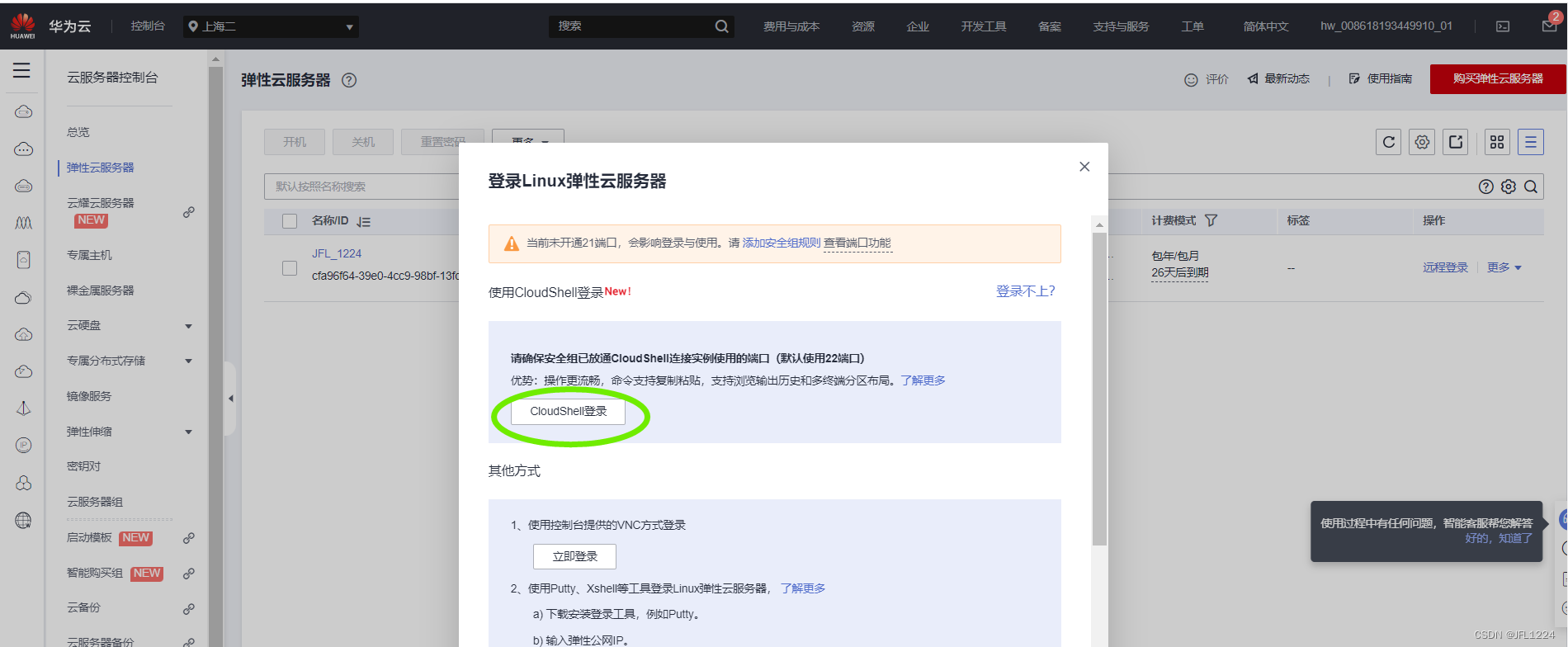Click link icon beside 智能购买组

(x=189, y=574)
